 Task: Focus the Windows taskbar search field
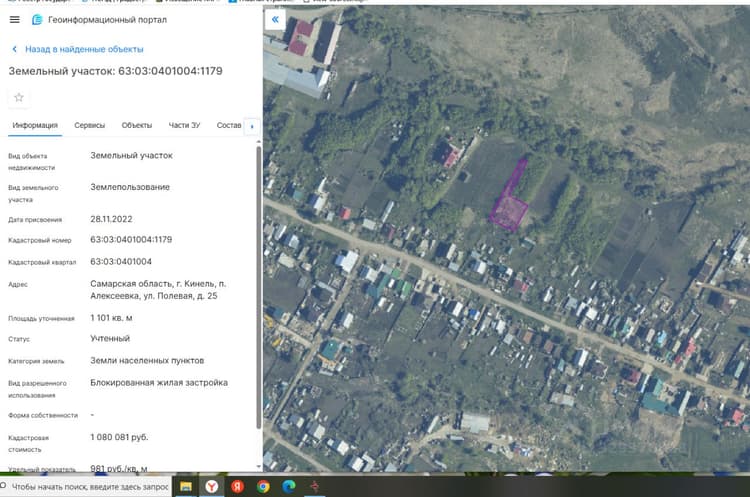click(x=86, y=487)
